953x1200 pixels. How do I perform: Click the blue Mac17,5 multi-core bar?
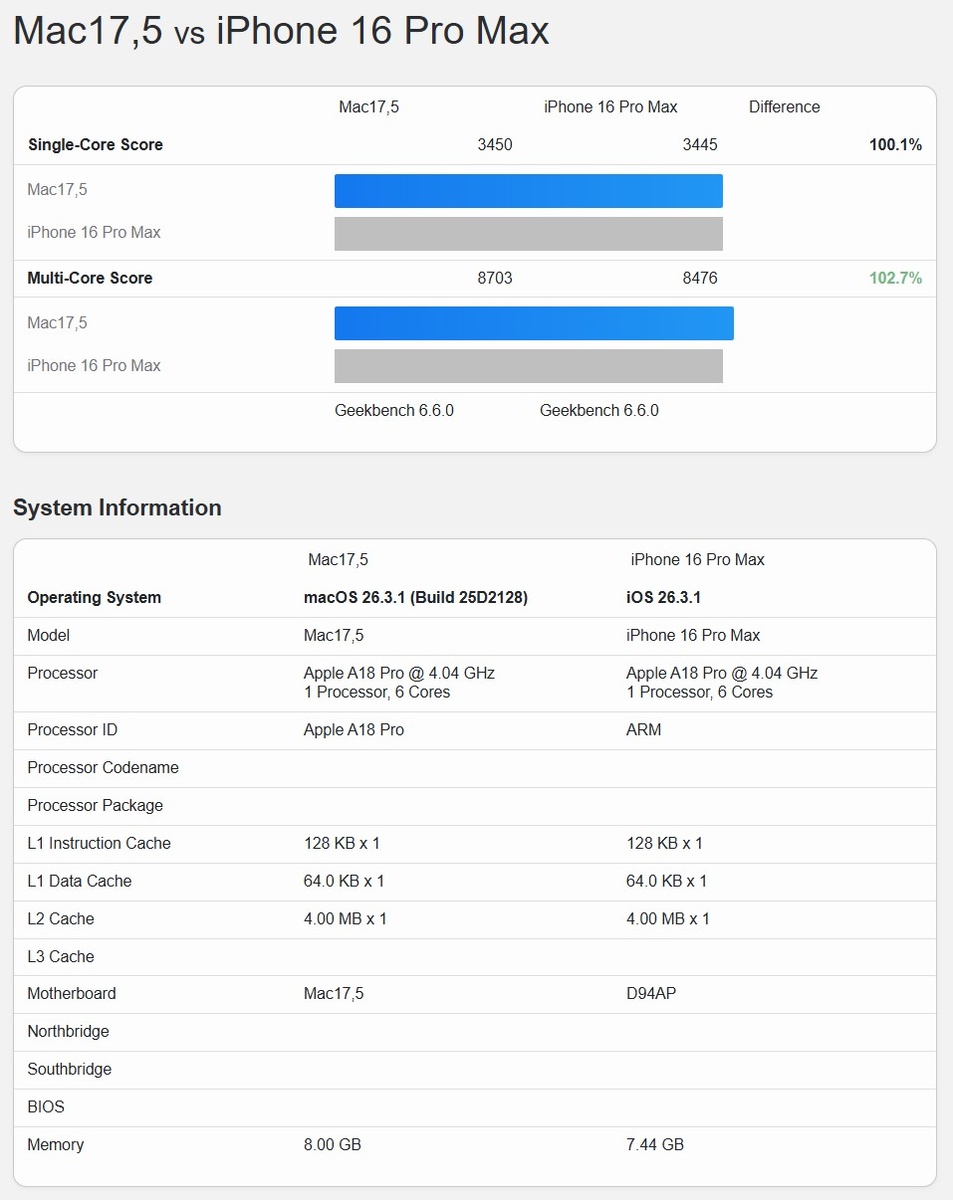[x=533, y=323]
